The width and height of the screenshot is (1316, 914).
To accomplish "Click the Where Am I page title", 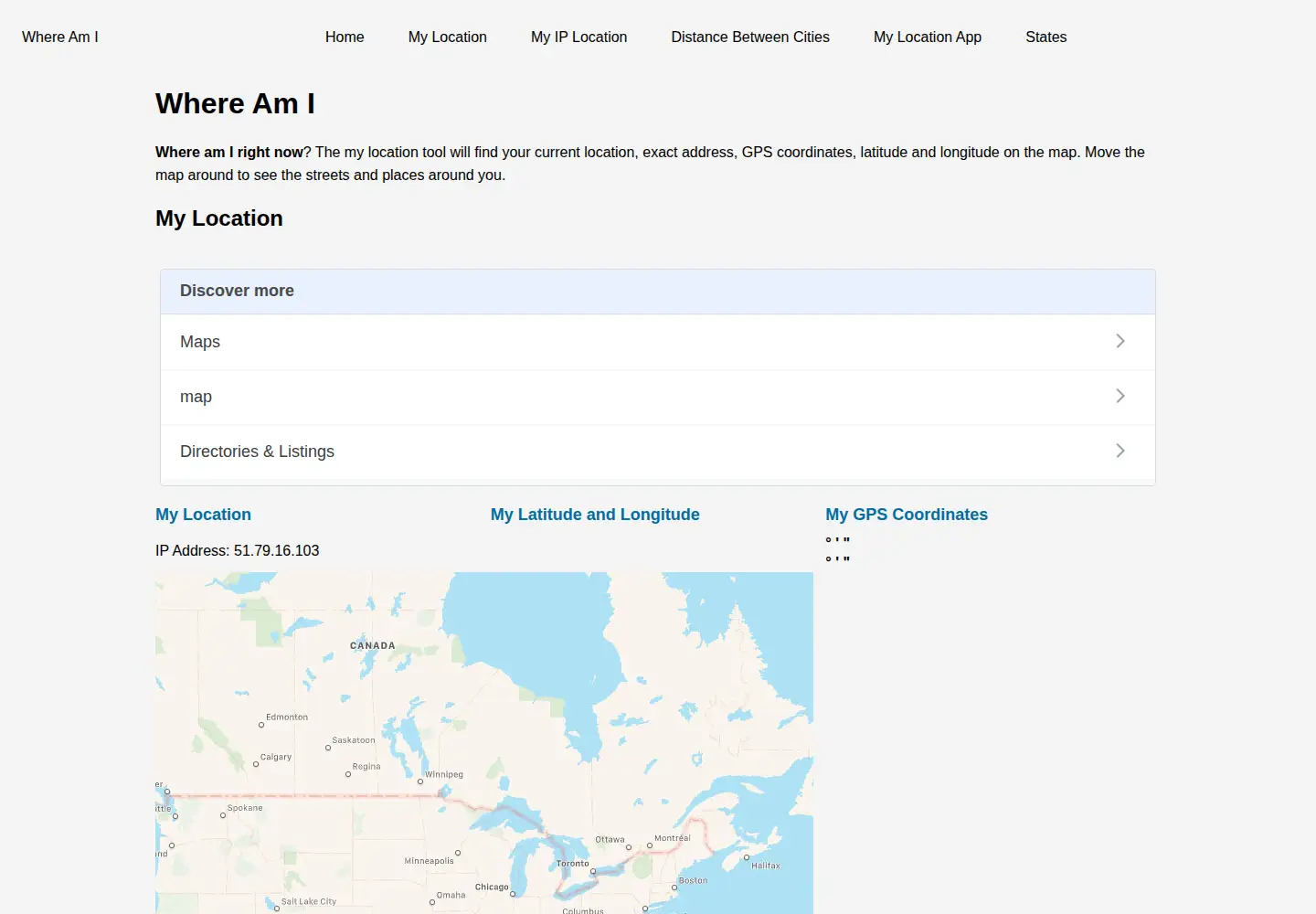I will pyautogui.click(x=235, y=103).
